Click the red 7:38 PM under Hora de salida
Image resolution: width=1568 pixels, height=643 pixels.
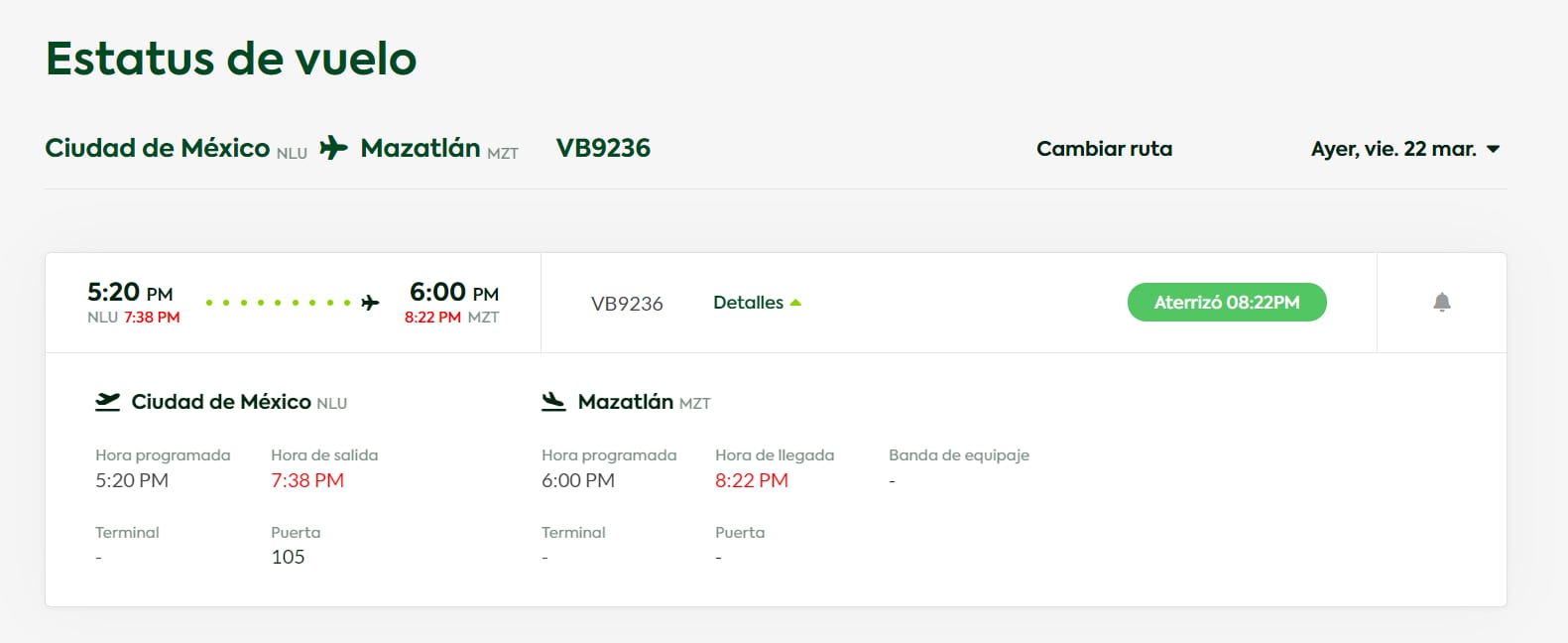pos(307,480)
